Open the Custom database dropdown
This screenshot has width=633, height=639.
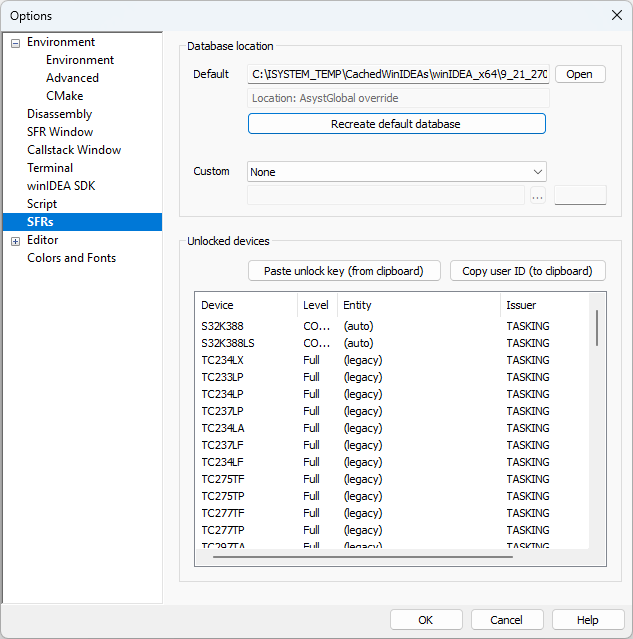[x=396, y=172]
